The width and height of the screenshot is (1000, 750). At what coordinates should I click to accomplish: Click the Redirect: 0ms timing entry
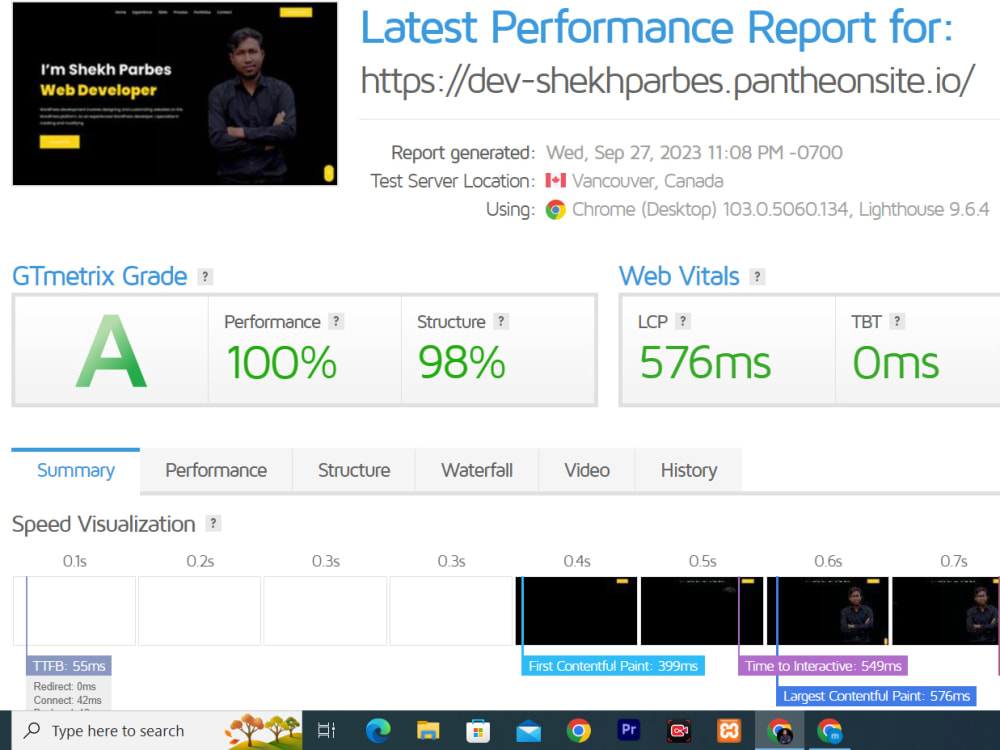point(65,686)
